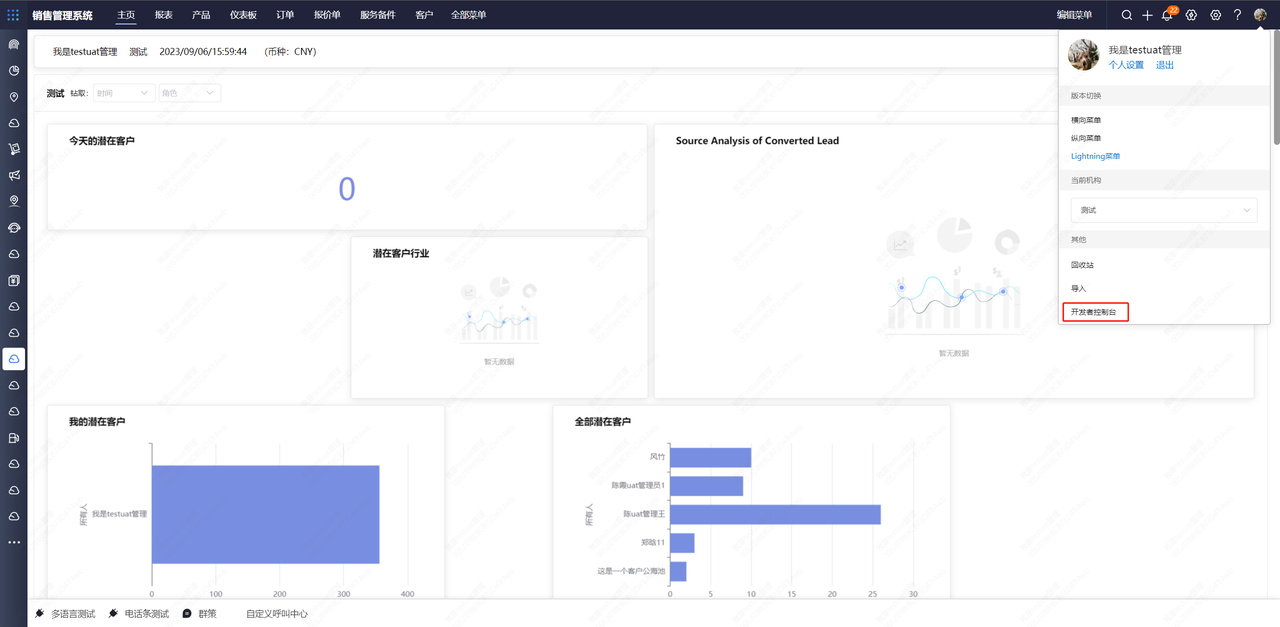The width and height of the screenshot is (1280, 627).
Task: Click the three-dots more icon in sidebar
Action: coord(14,542)
